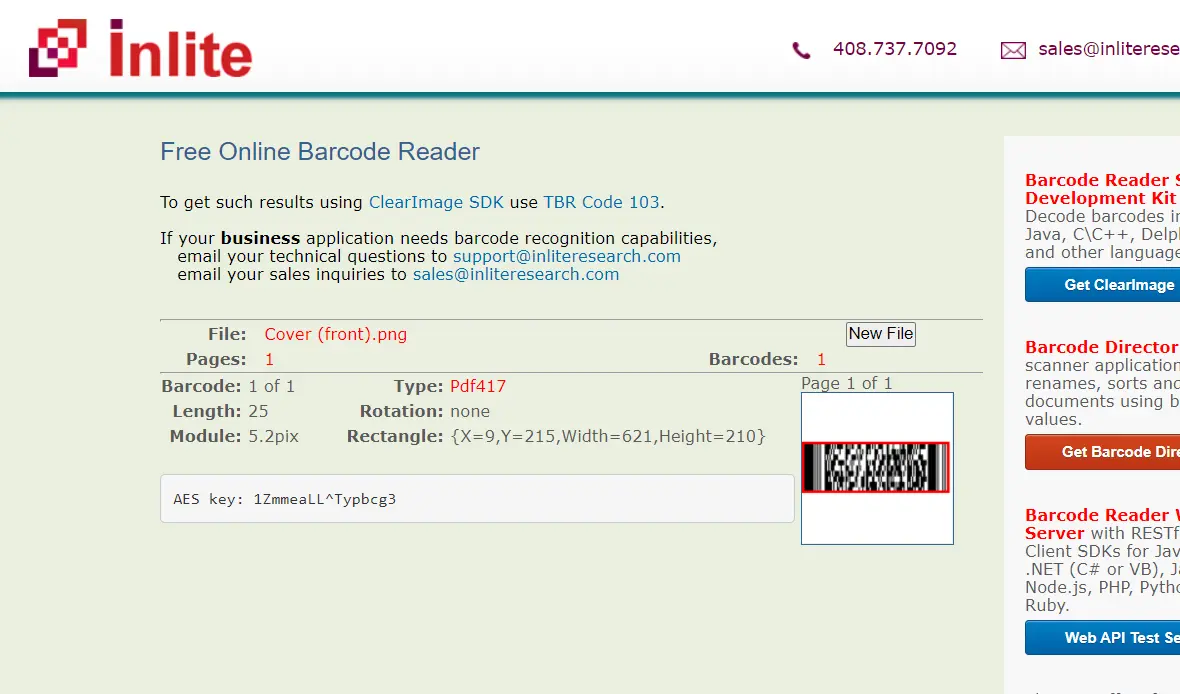Click the Inlite logo
This screenshot has width=1180, height=694.
(140, 48)
